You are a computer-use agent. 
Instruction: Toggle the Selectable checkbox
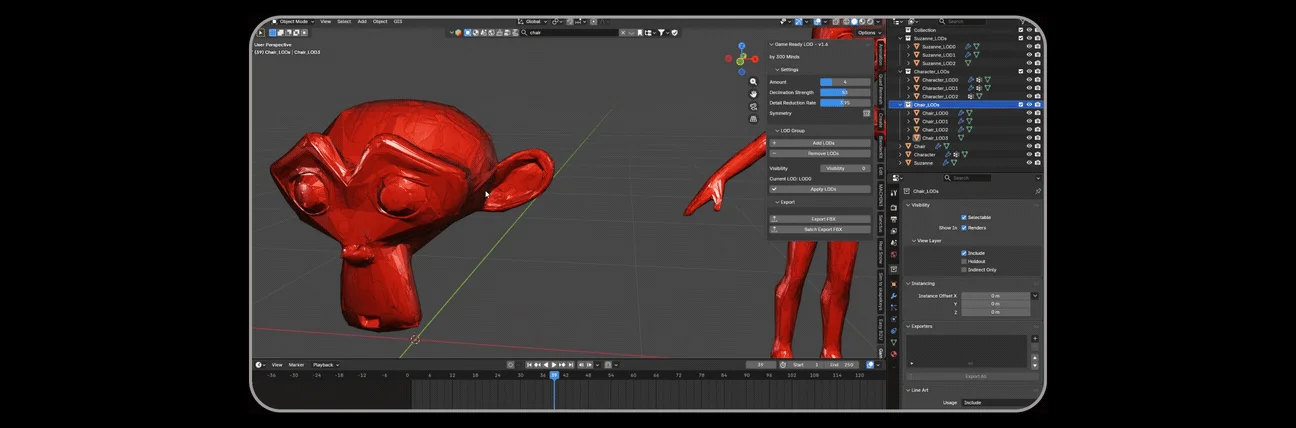pyautogui.click(x=964, y=217)
